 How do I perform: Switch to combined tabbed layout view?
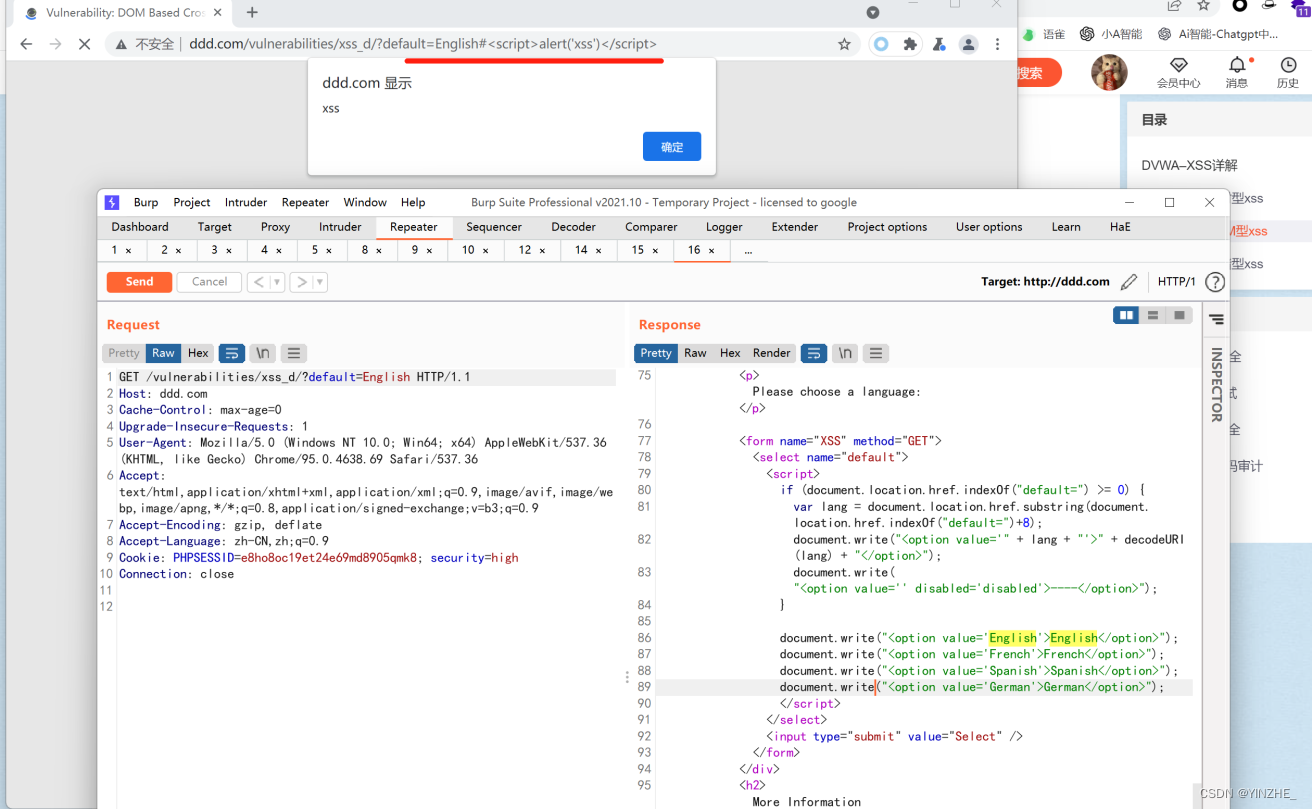1180,315
